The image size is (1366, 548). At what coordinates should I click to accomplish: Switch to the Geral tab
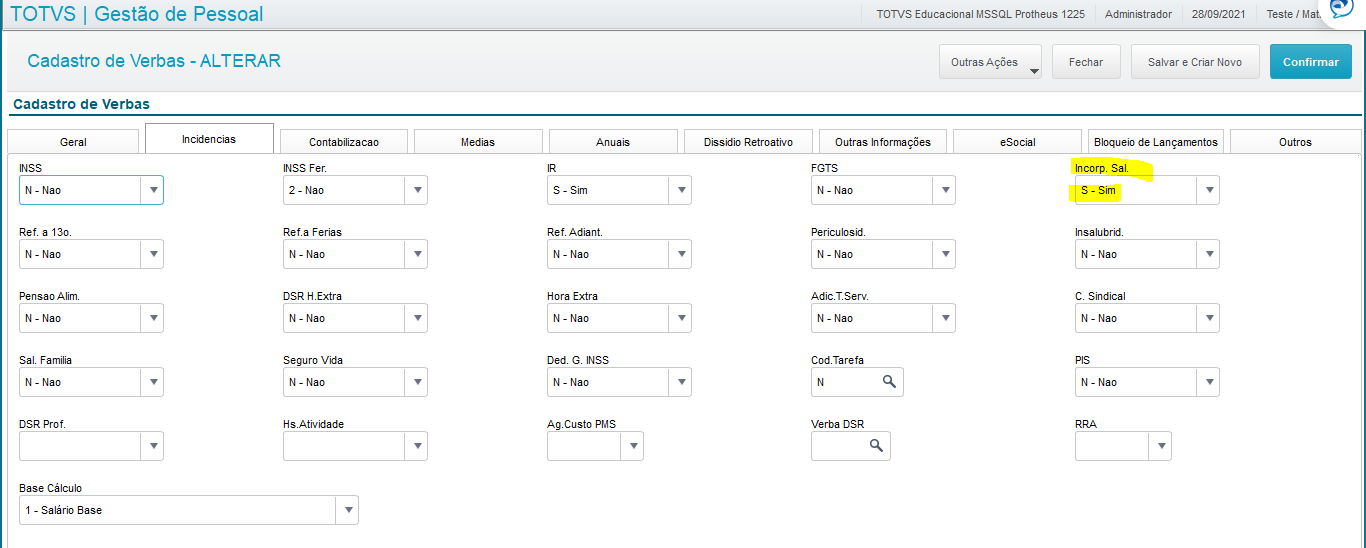pos(74,142)
